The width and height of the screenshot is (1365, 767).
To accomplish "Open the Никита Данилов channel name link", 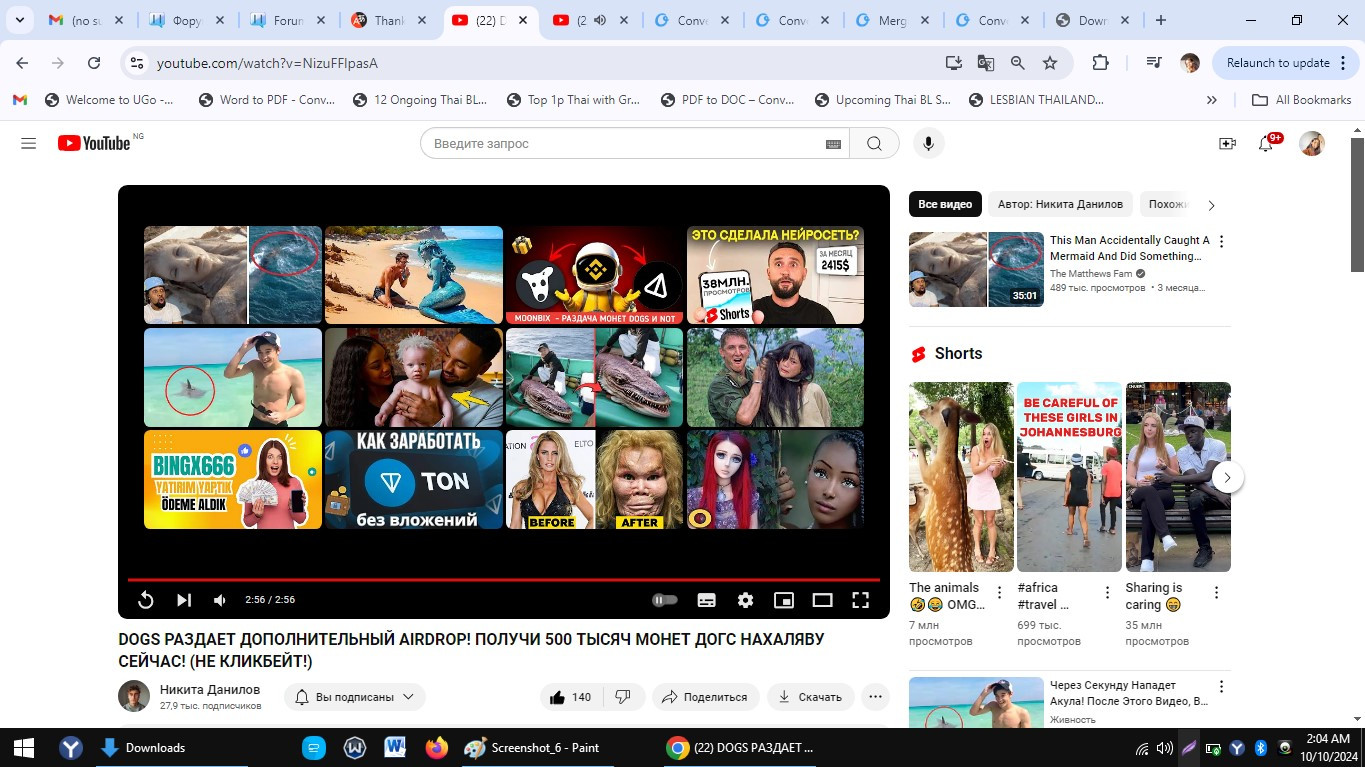I will [210, 689].
